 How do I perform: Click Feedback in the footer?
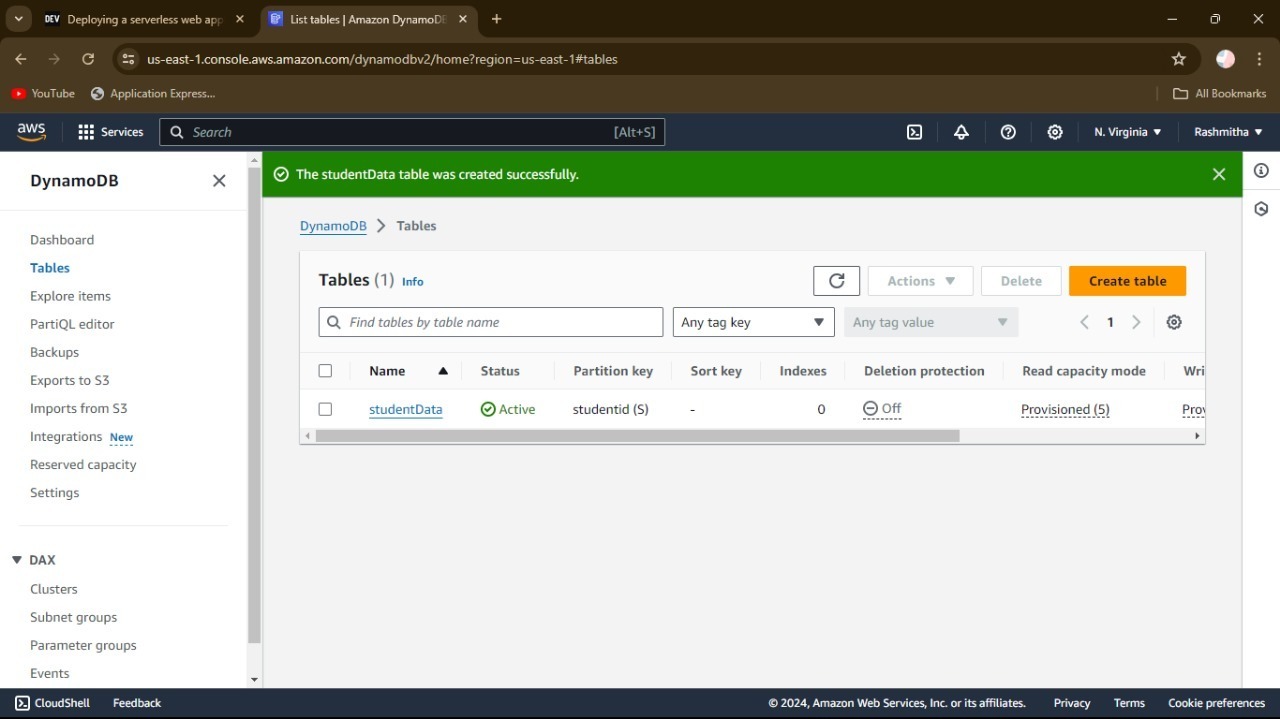[137, 703]
